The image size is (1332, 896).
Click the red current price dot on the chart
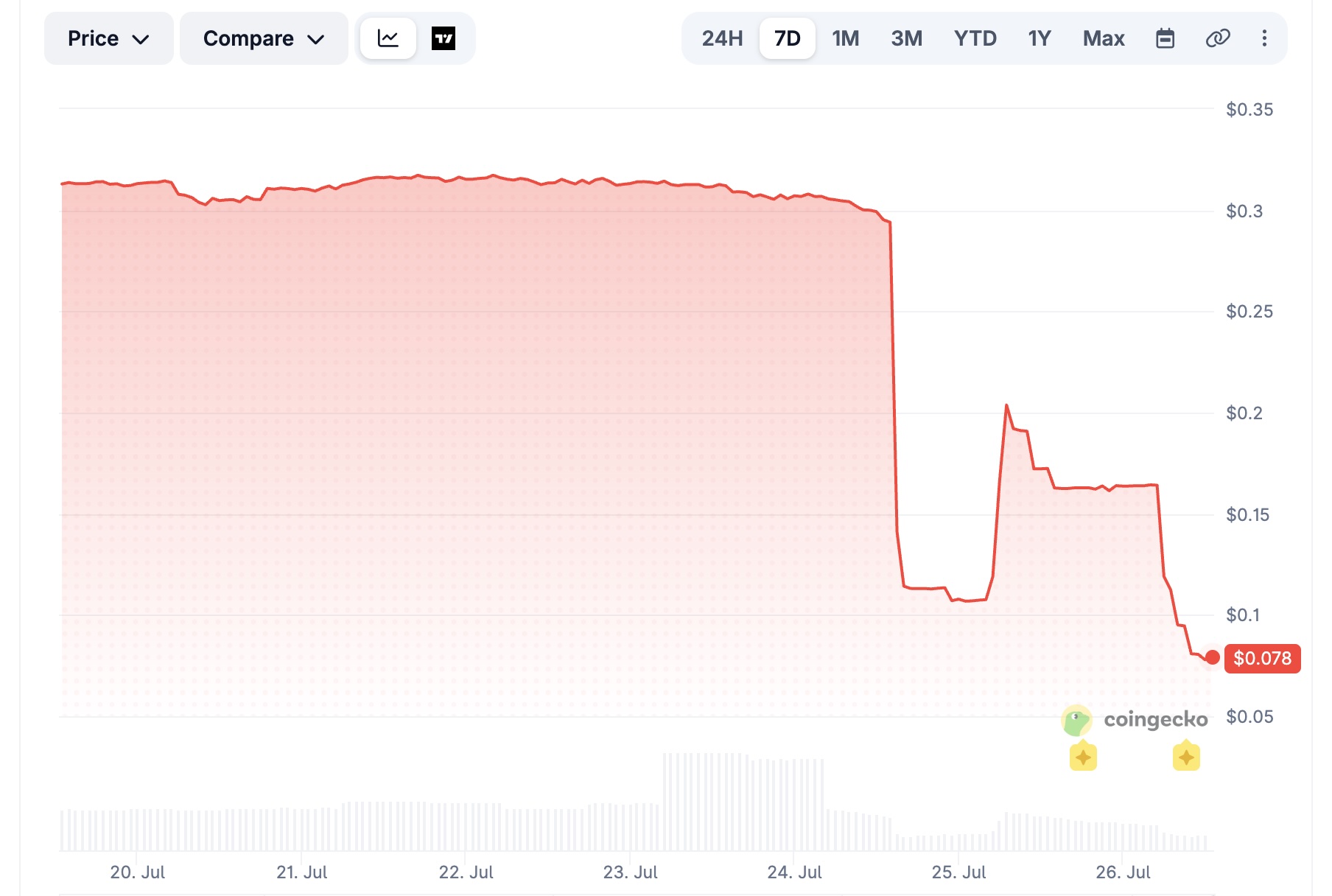pos(1212,657)
